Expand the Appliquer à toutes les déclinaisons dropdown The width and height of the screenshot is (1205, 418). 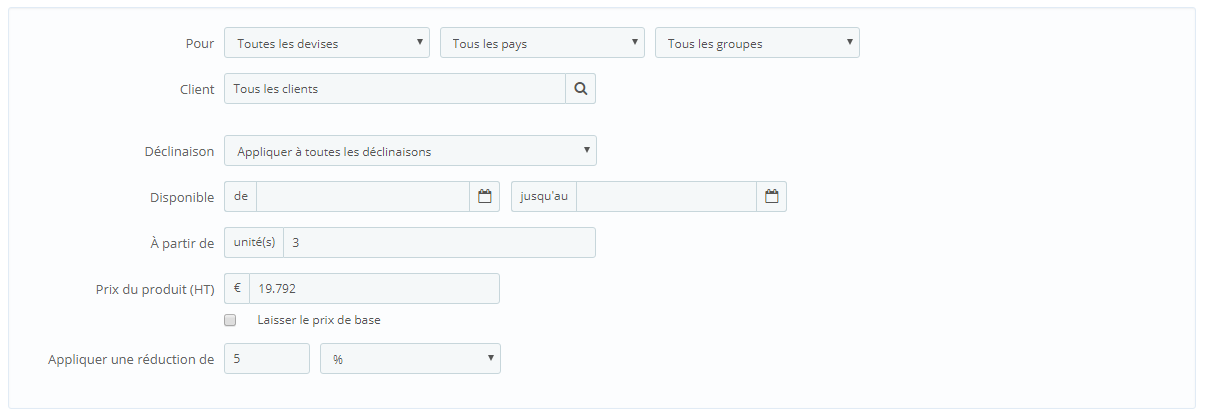[x=411, y=151]
